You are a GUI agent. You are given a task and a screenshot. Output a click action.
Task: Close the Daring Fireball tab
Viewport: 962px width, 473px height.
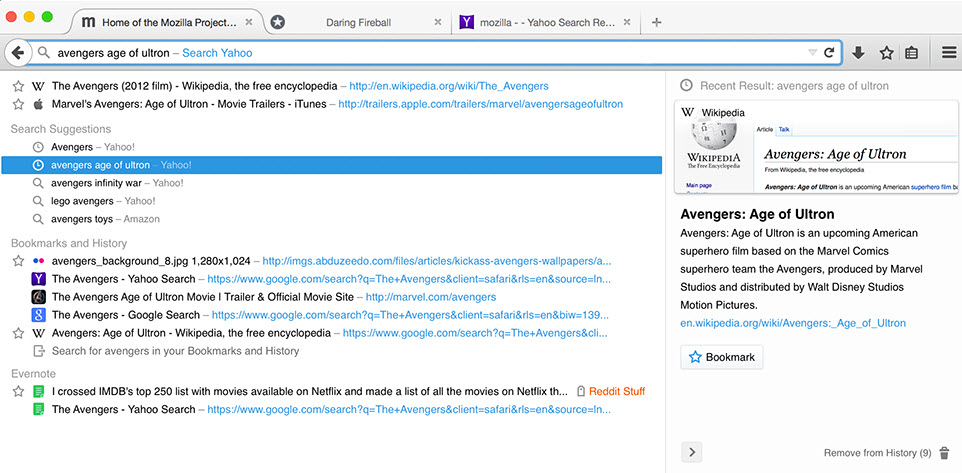437,22
